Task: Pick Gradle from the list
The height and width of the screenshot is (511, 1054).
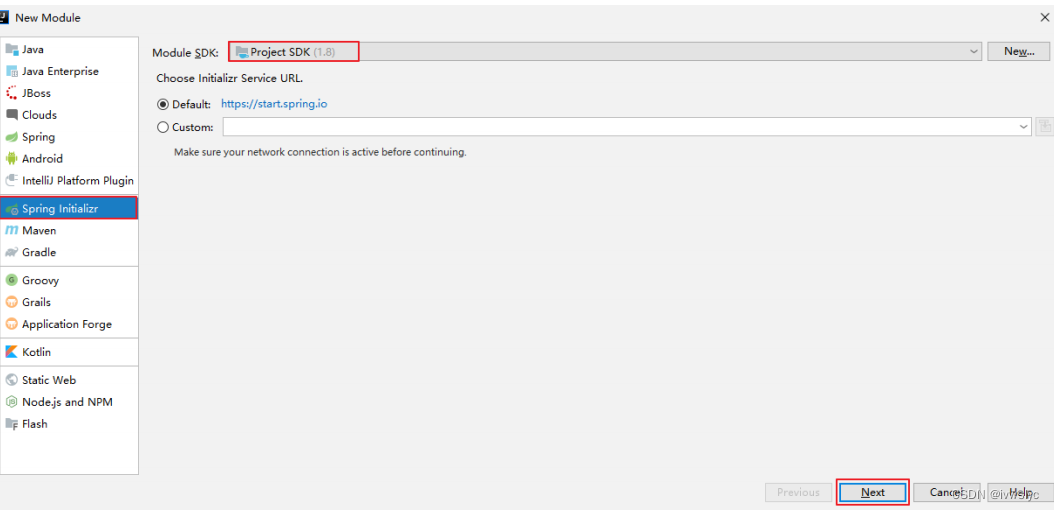Action: pos(70,252)
